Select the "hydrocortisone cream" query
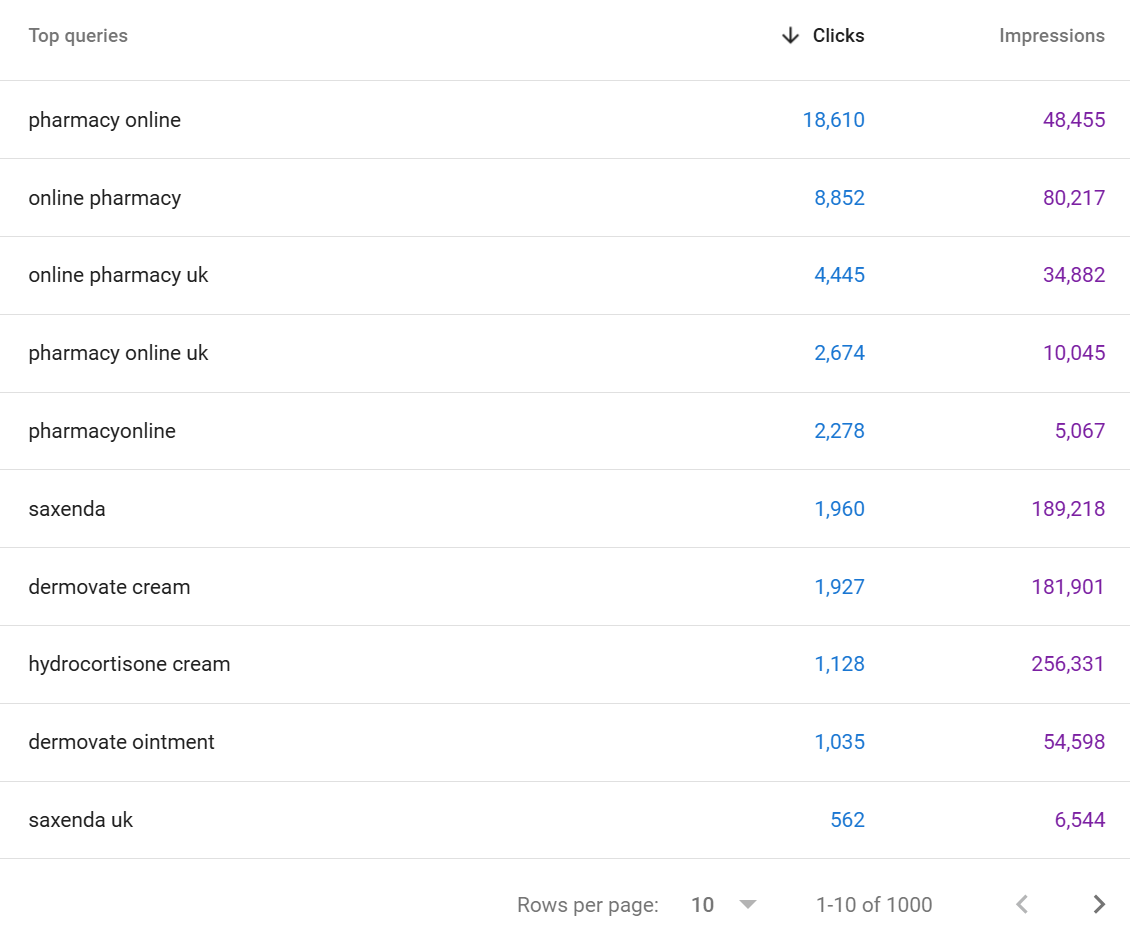This screenshot has width=1130, height=940. pyautogui.click(x=129, y=664)
